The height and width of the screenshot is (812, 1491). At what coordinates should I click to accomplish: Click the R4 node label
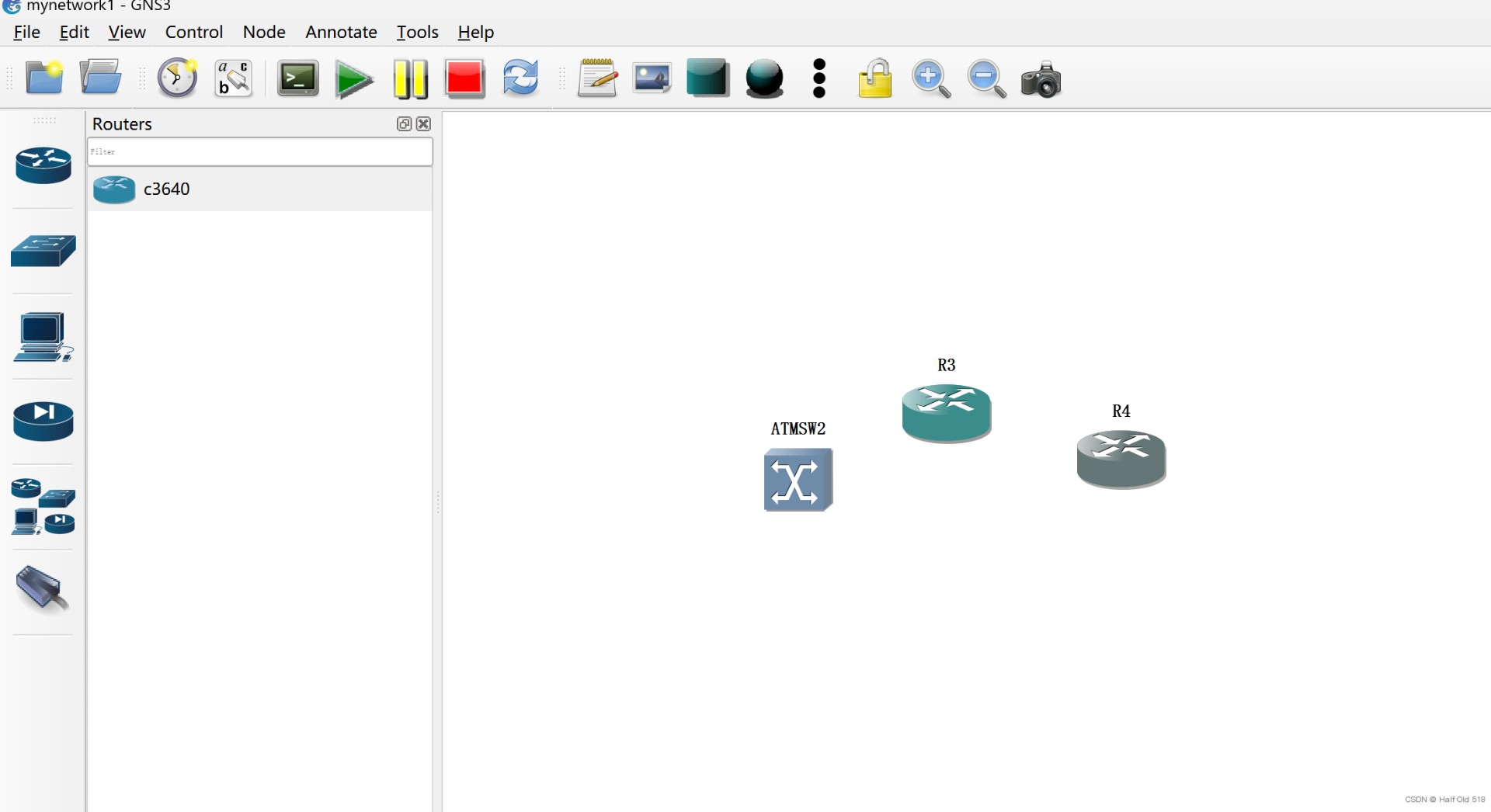(x=1121, y=411)
